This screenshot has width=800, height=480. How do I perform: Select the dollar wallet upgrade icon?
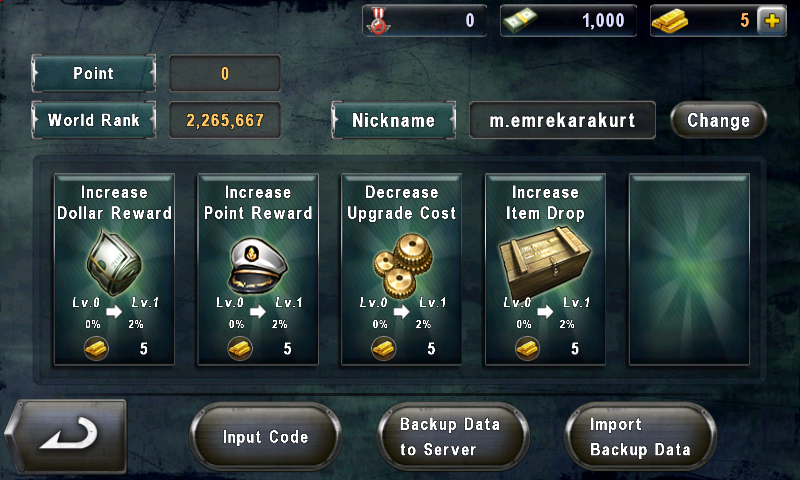(x=114, y=263)
